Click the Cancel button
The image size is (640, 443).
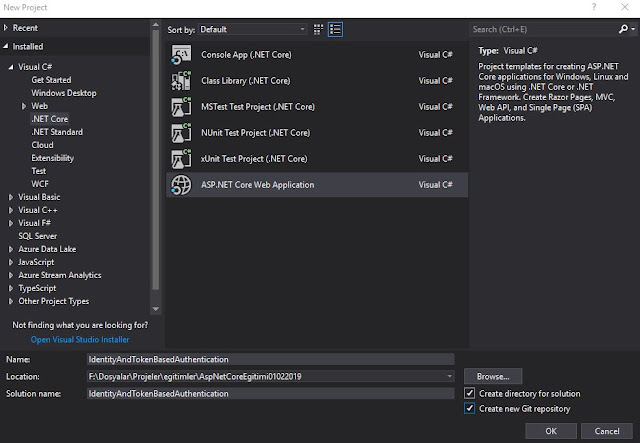click(x=607, y=431)
